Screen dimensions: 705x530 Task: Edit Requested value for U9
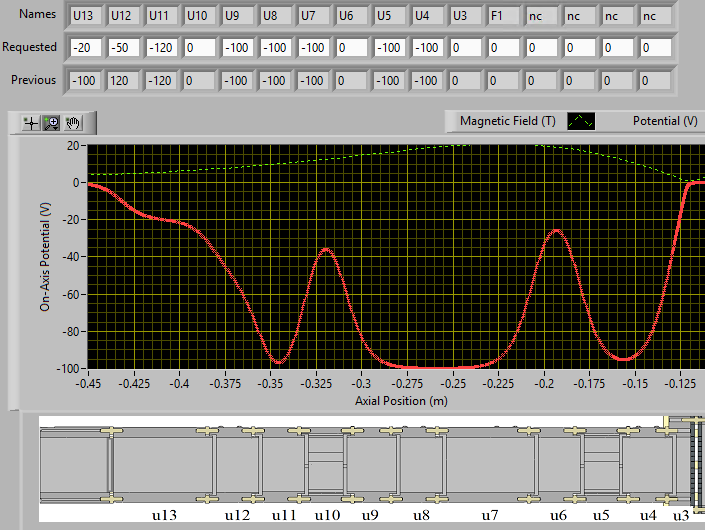(238, 48)
